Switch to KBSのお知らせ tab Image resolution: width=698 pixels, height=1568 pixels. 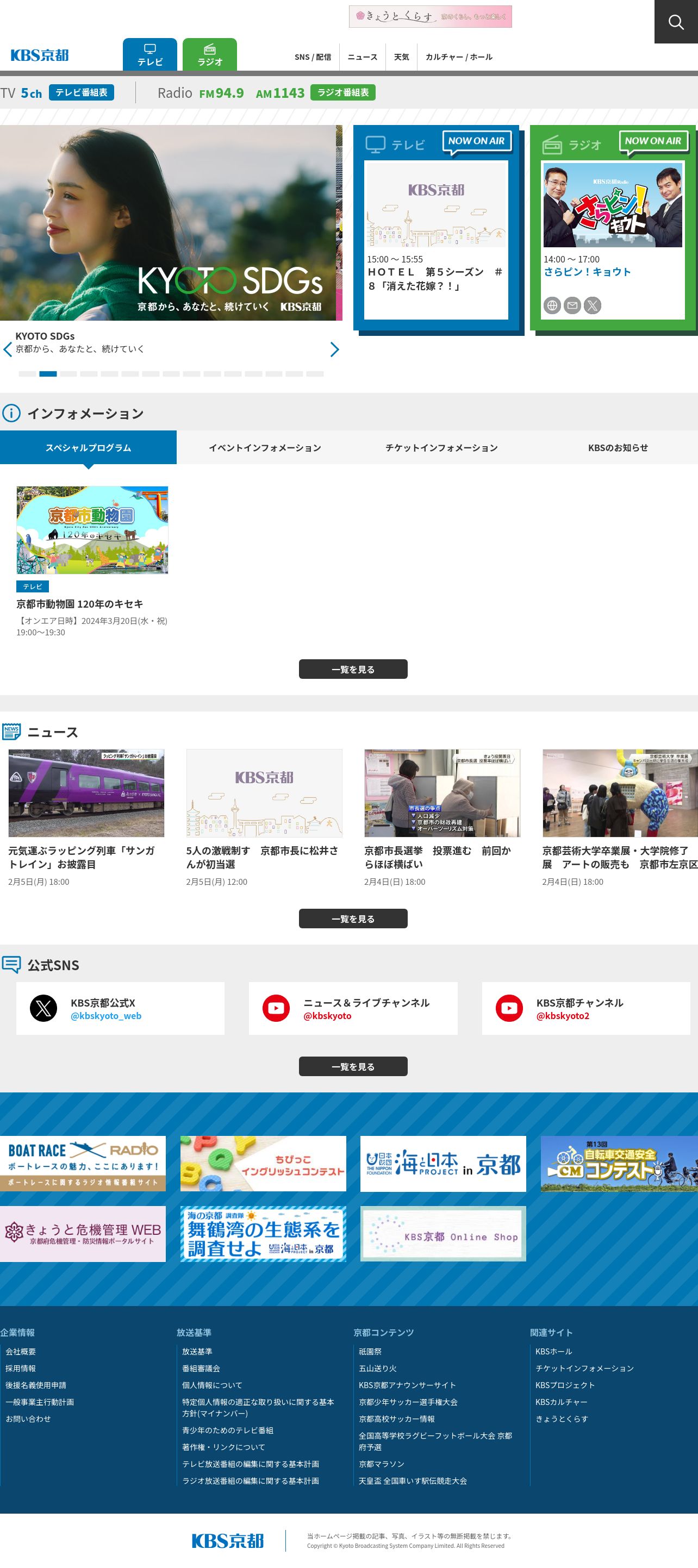(618, 447)
